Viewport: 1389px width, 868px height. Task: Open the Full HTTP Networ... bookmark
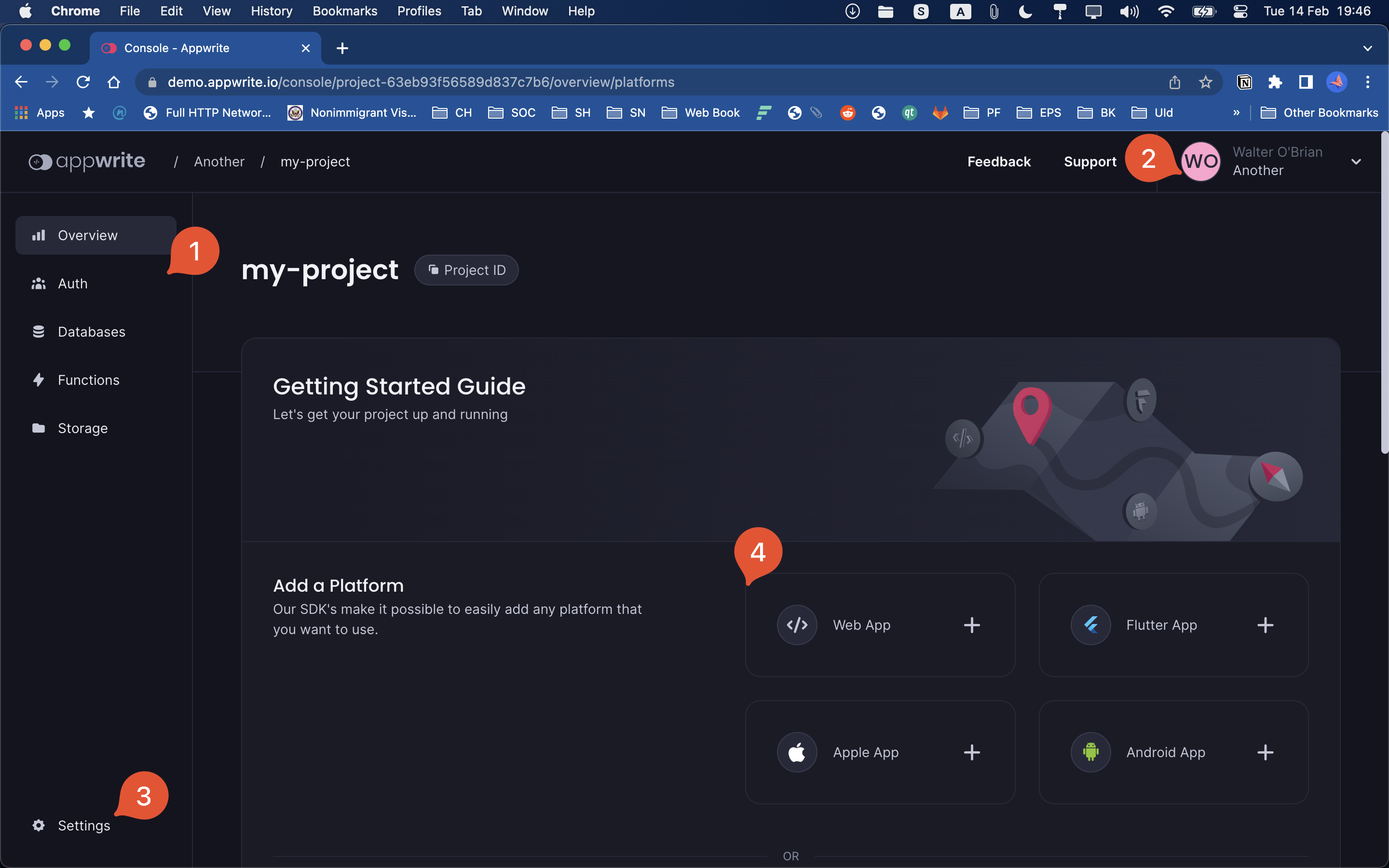click(207, 112)
